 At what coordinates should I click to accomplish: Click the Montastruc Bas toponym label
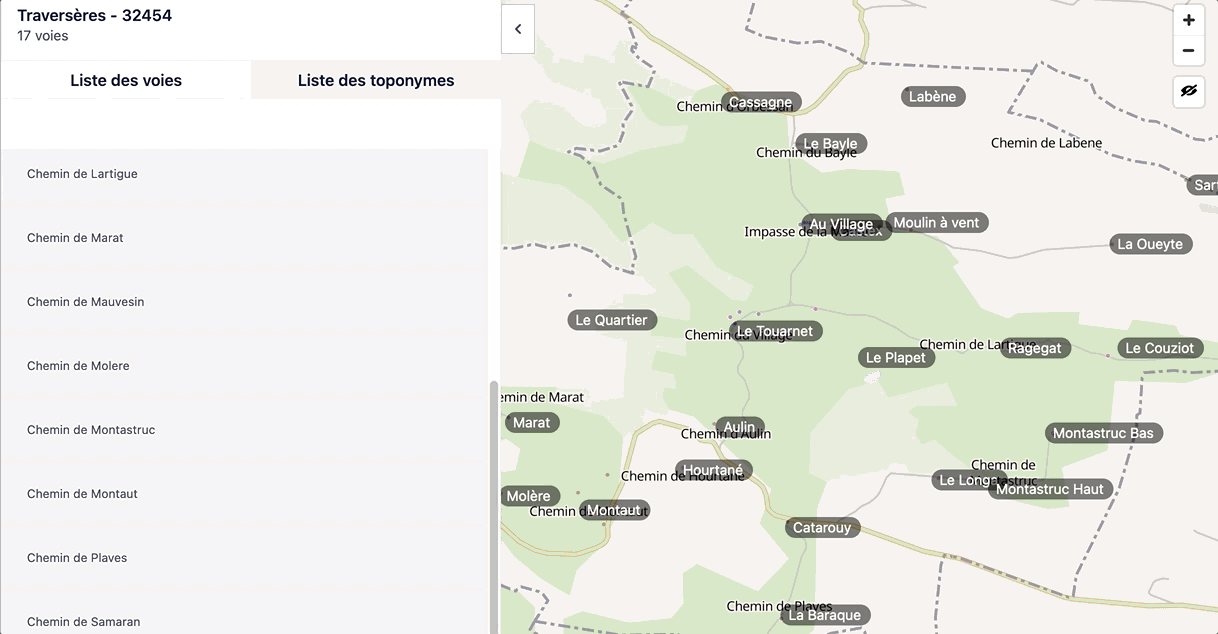point(1103,433)
